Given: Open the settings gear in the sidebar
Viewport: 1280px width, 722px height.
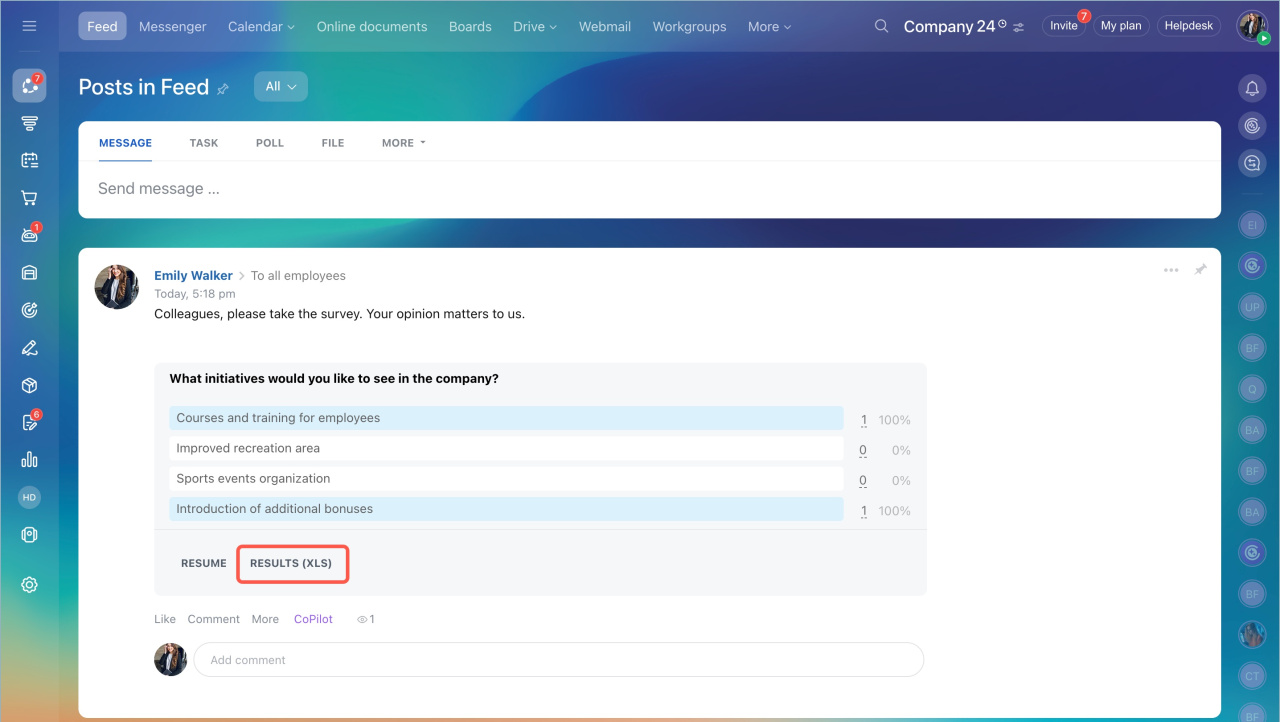Looking at the screenshot, I should 29,585.
